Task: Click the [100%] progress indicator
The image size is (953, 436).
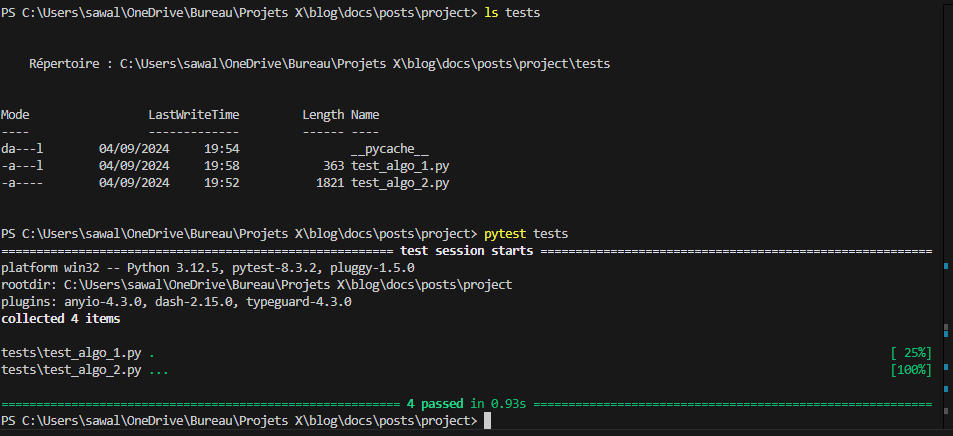Action: 910,370
